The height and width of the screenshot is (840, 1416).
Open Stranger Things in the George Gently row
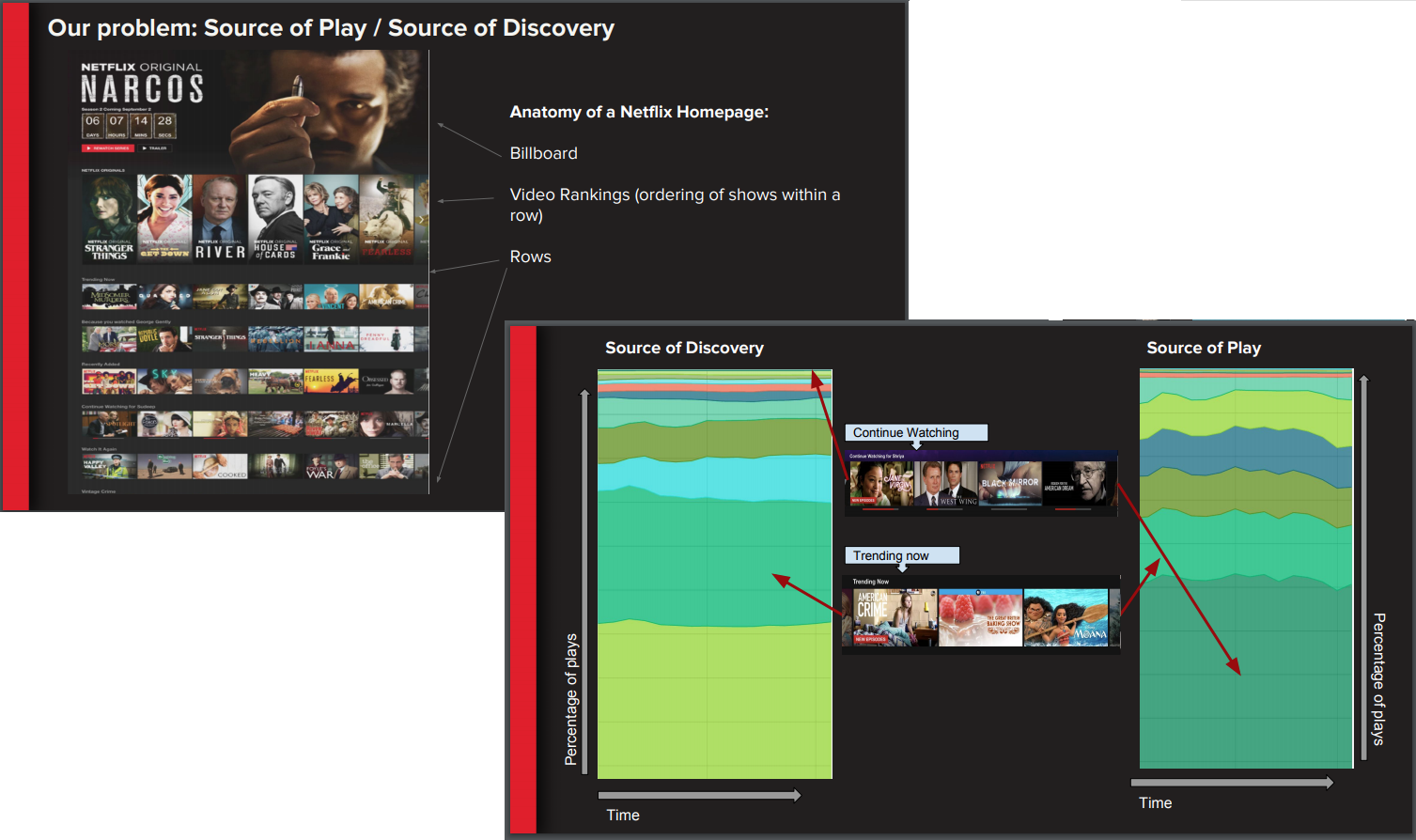(220, 339)
